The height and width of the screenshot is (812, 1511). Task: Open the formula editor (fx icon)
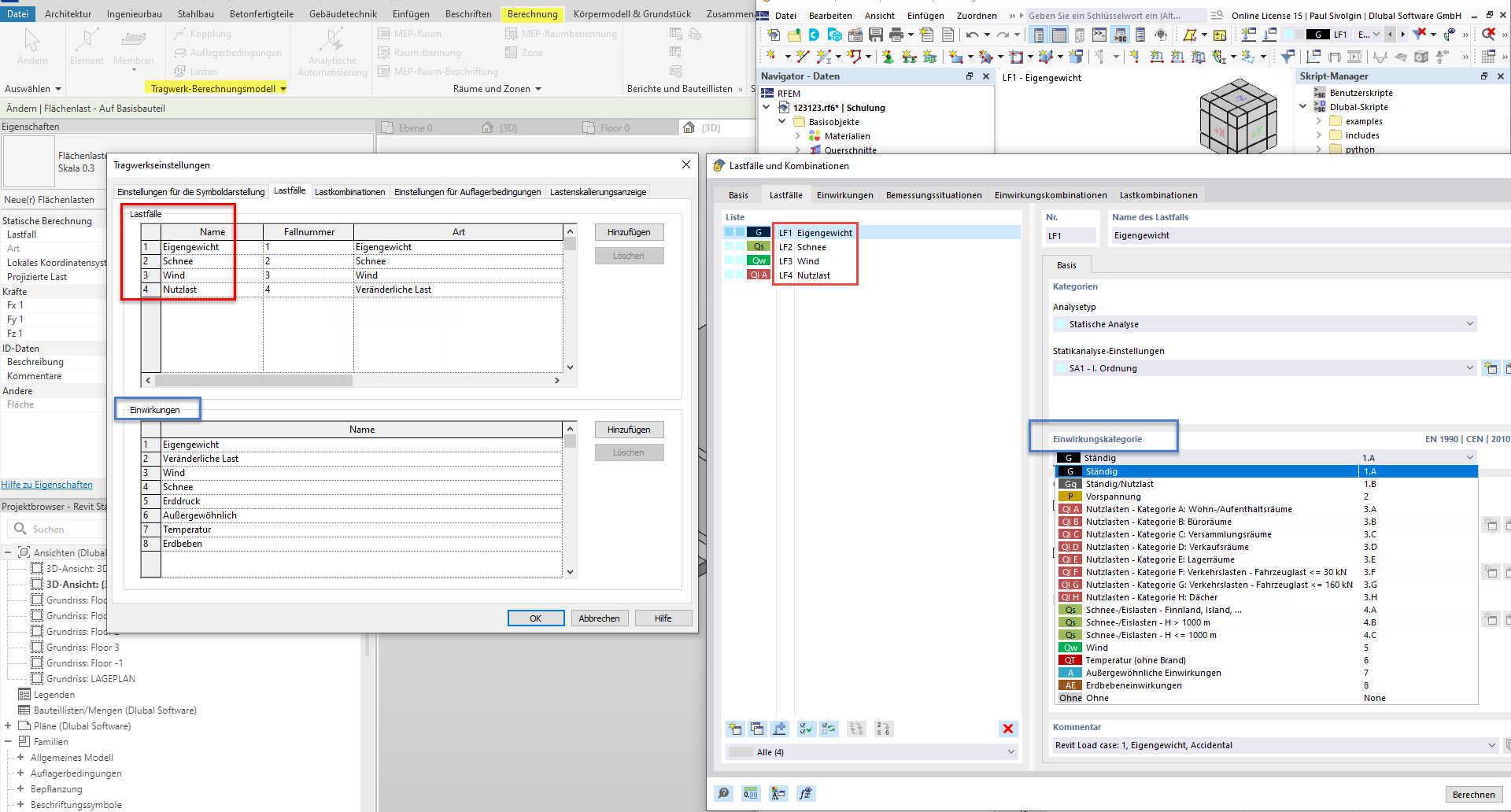coord(806,793)
